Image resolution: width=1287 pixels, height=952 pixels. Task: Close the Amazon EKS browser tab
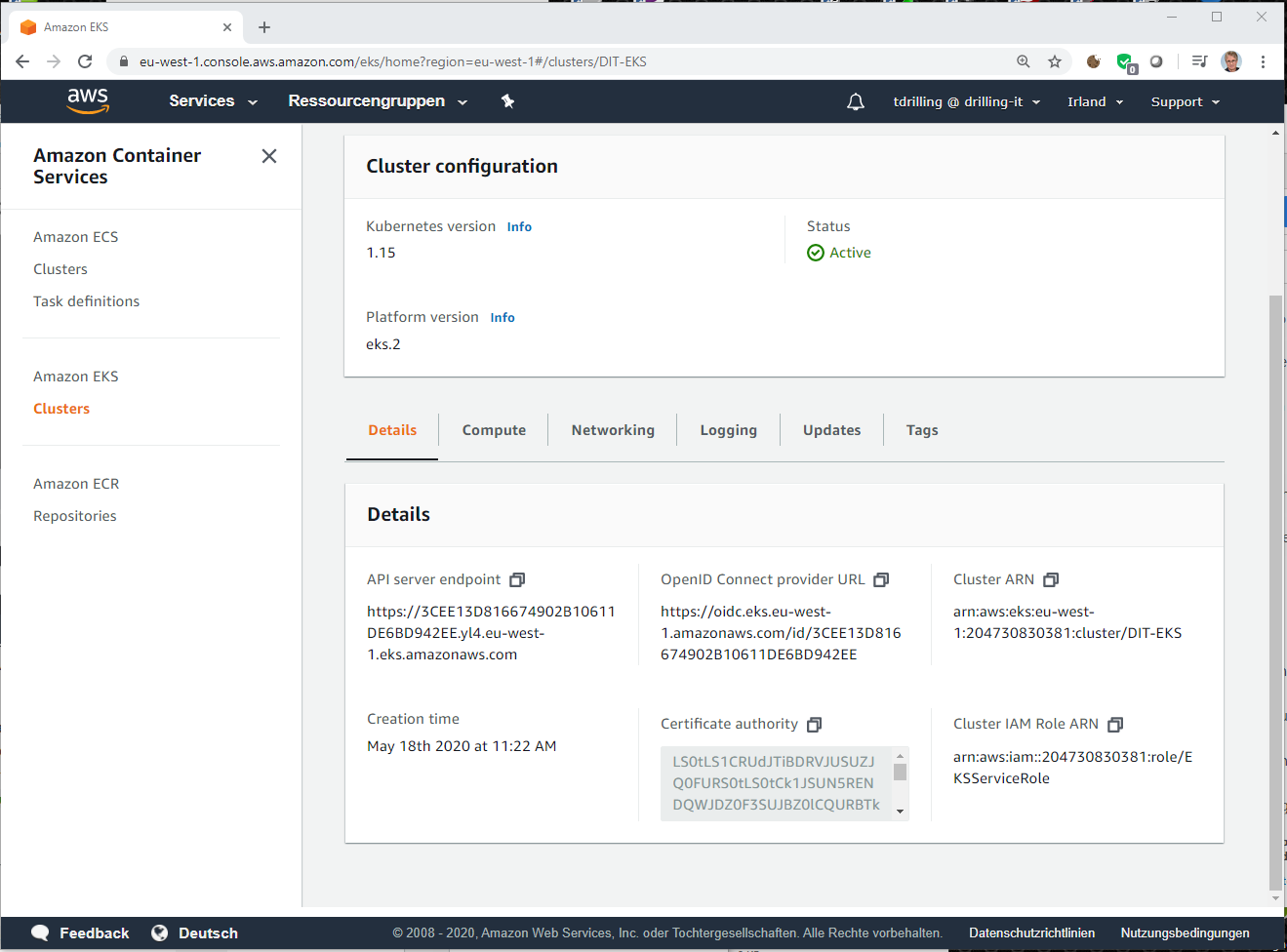point(227,27)
